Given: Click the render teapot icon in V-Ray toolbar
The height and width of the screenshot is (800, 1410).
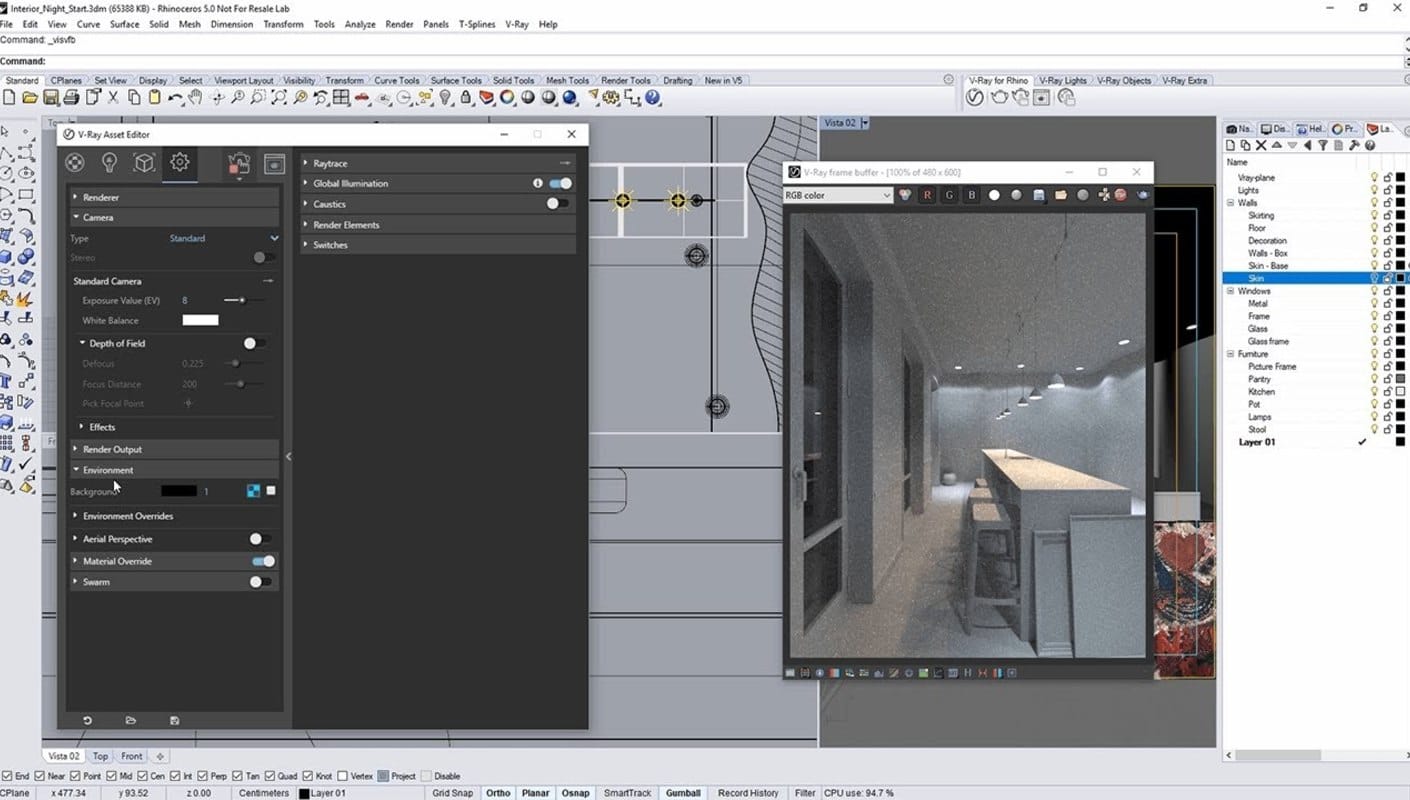Looking at the screenshot, I should pyautogui.click(x=998, y=97).
